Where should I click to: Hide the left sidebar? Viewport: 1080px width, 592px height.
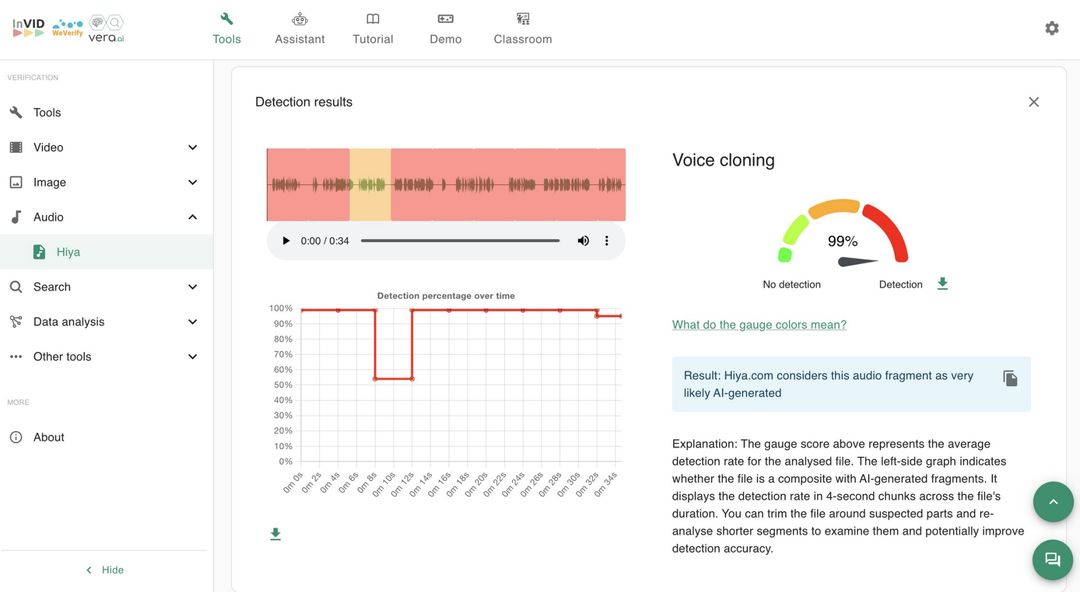point(104,570)
